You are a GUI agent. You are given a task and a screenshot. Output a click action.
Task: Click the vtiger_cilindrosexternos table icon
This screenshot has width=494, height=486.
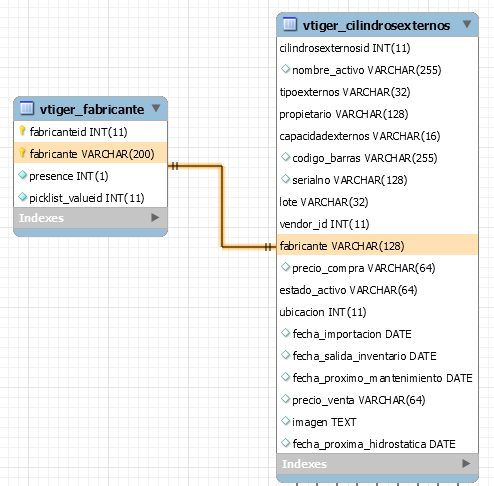(x=290, y=24)
